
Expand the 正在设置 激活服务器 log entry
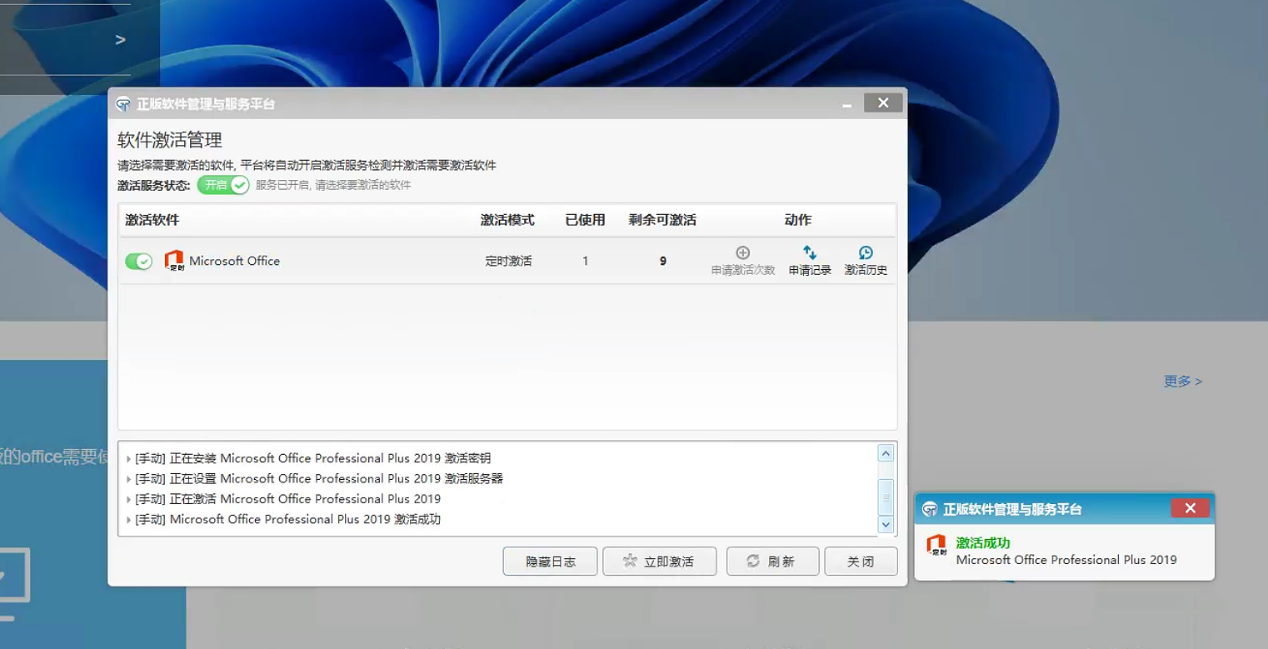click(x=129, y=479)
